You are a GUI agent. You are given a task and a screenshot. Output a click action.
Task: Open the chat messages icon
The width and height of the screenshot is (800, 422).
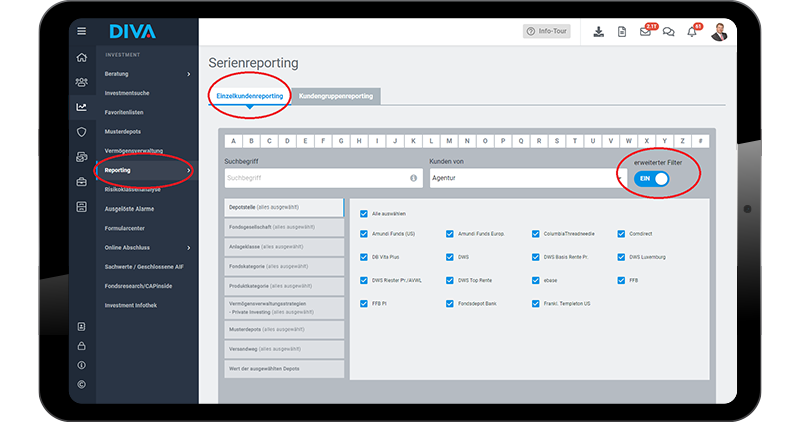click(668, 32)
